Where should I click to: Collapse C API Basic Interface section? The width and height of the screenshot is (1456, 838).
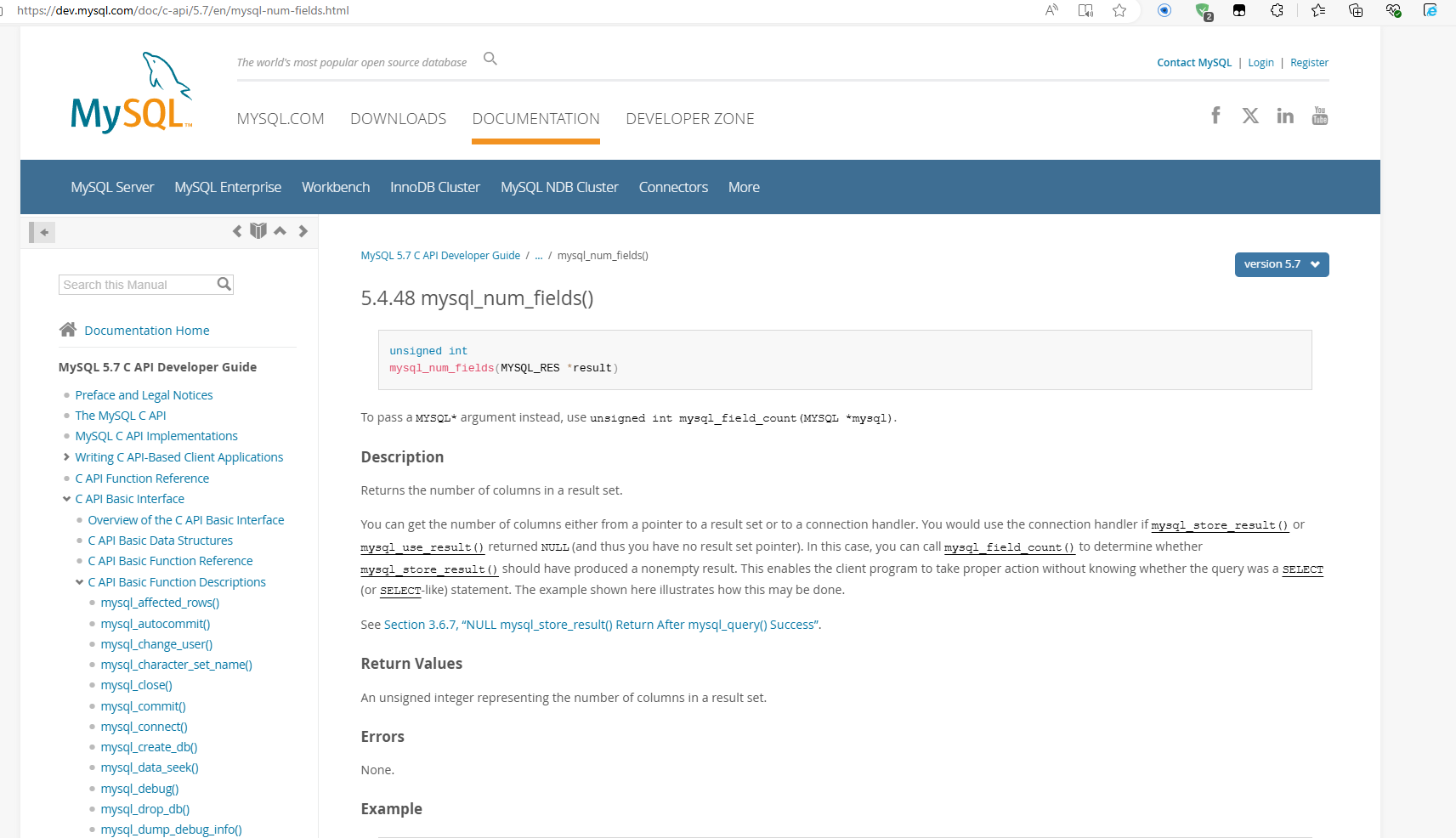tap(66, 499)
